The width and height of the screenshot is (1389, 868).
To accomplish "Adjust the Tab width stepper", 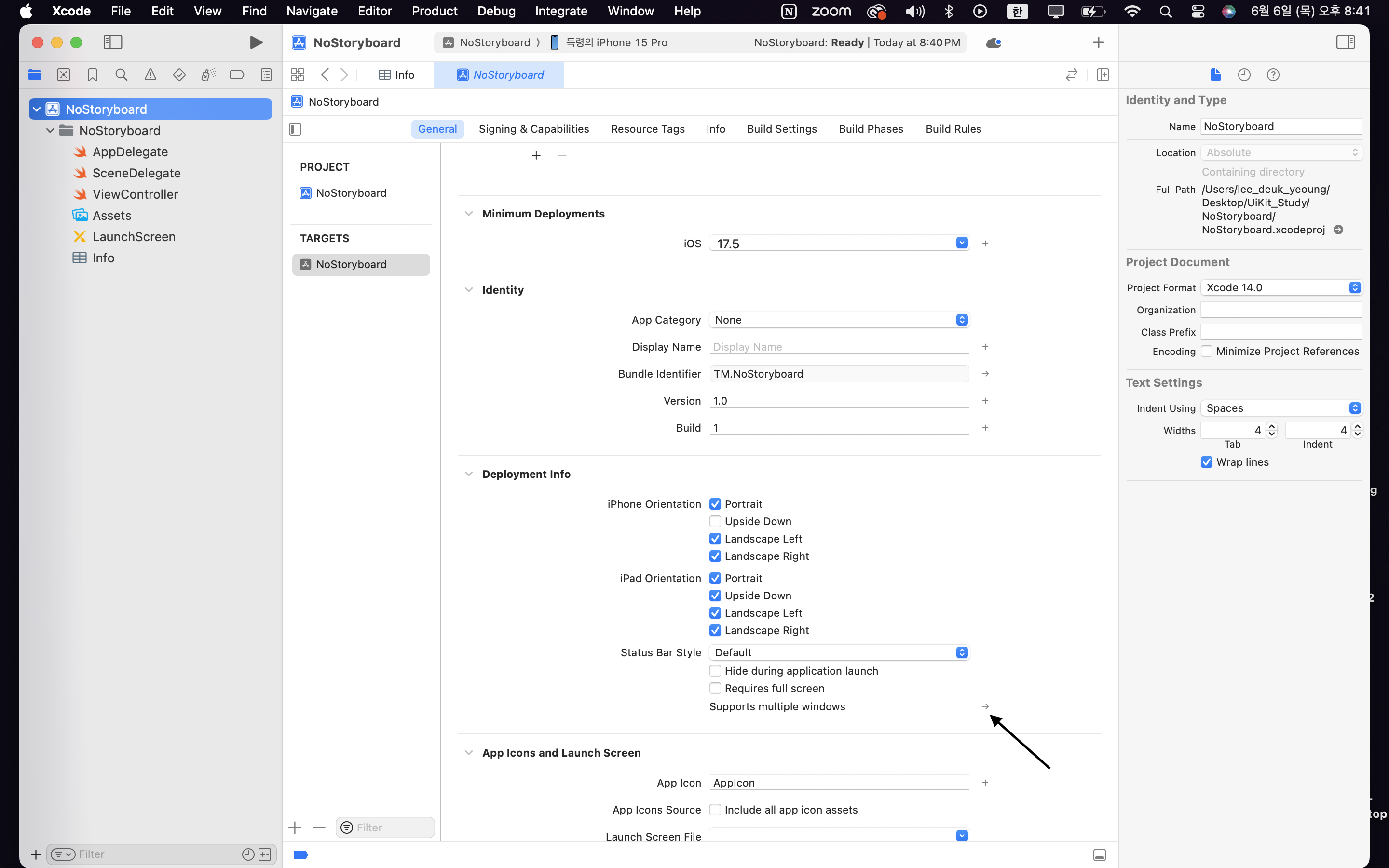I will click(1272, 429).
